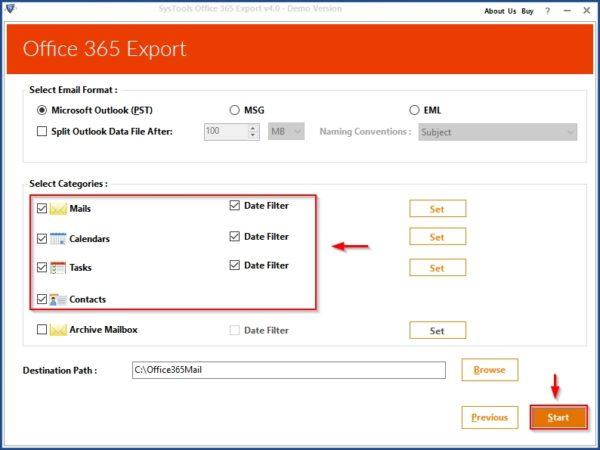Click the Archive Mailbox label
The height and width of the screenshot is (450, 600).
(103, 329)
